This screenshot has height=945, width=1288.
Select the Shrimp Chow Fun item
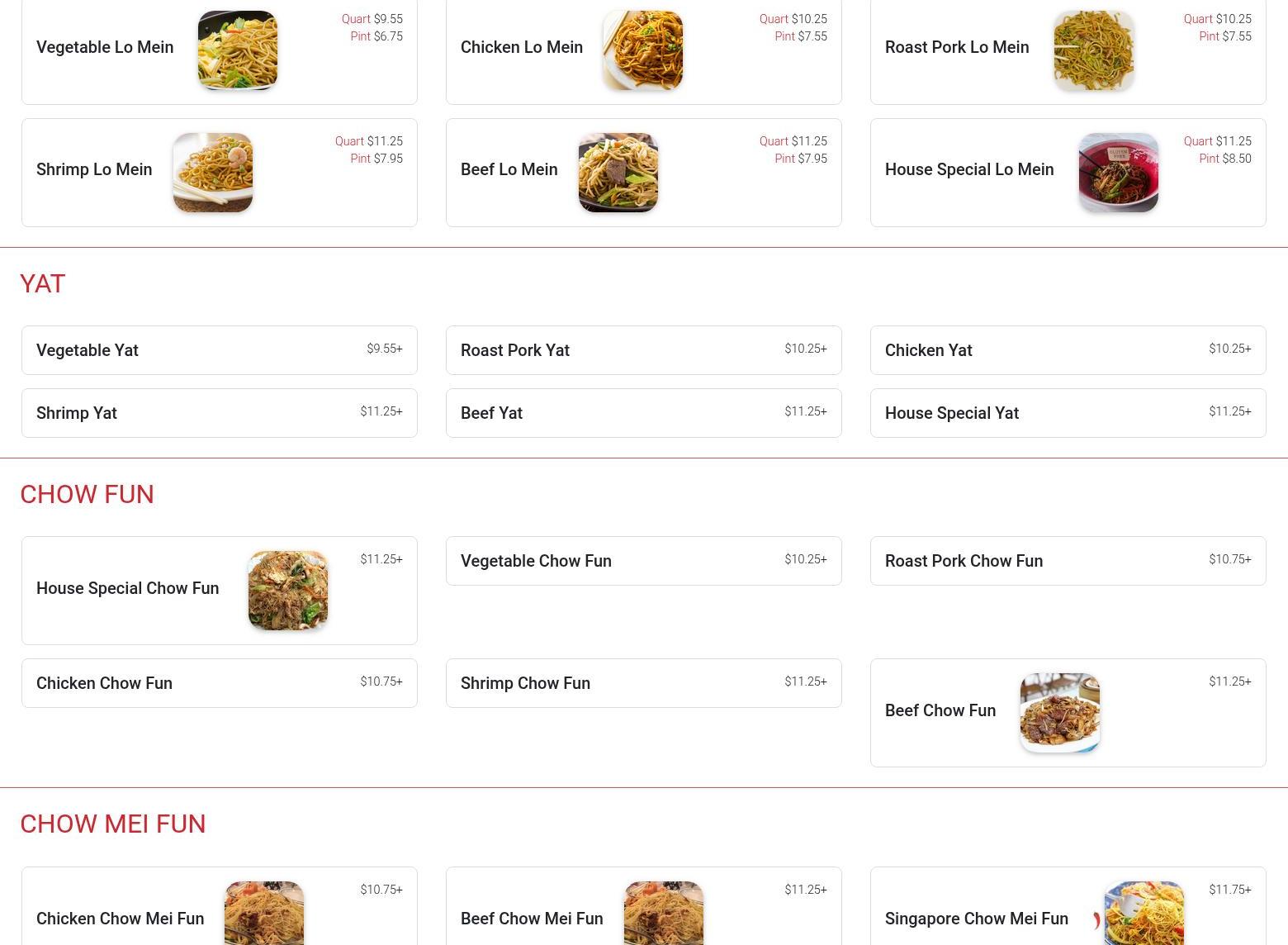click(x=644, y=683)
